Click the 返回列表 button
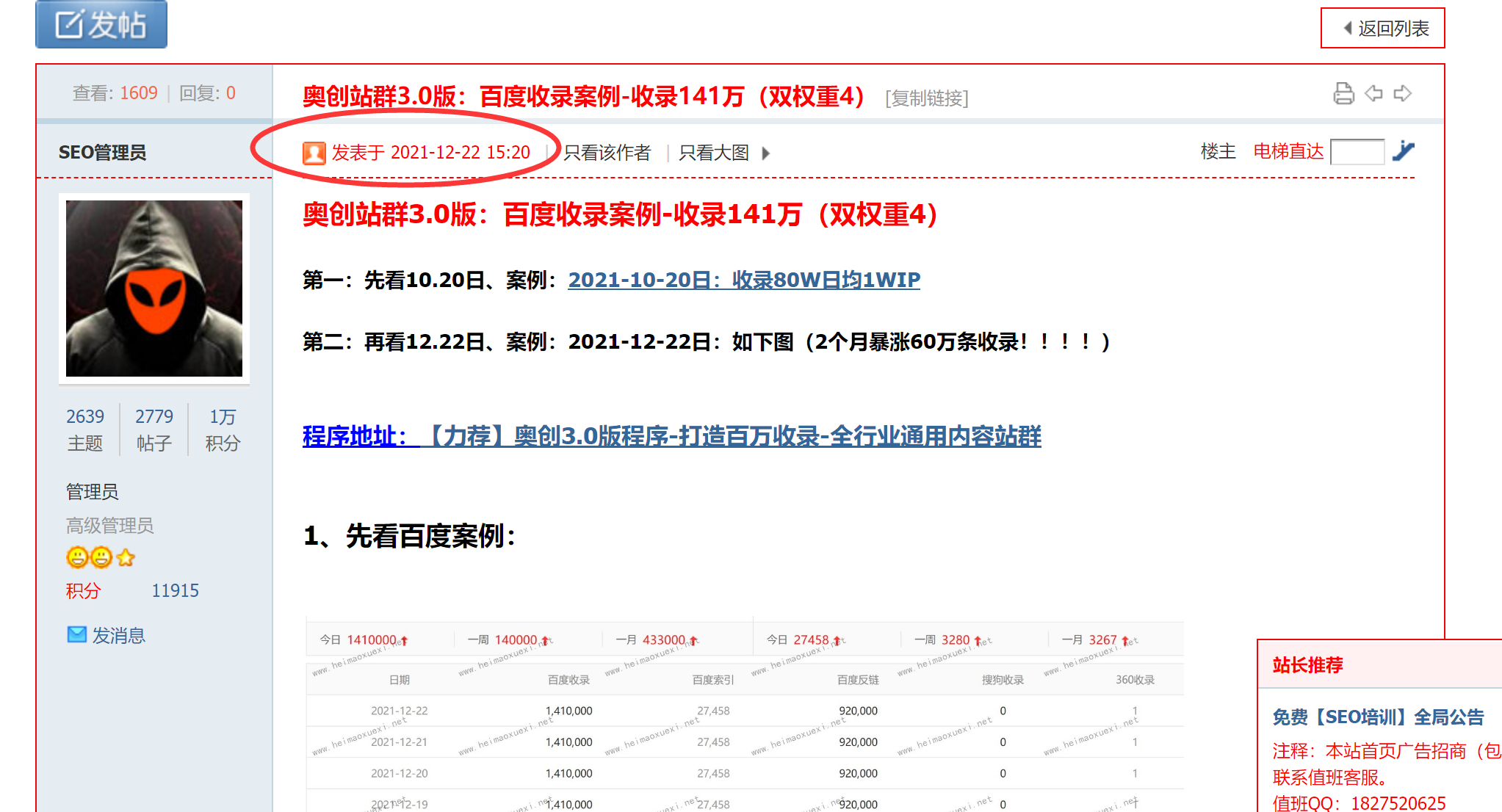 pos(1383,28)
